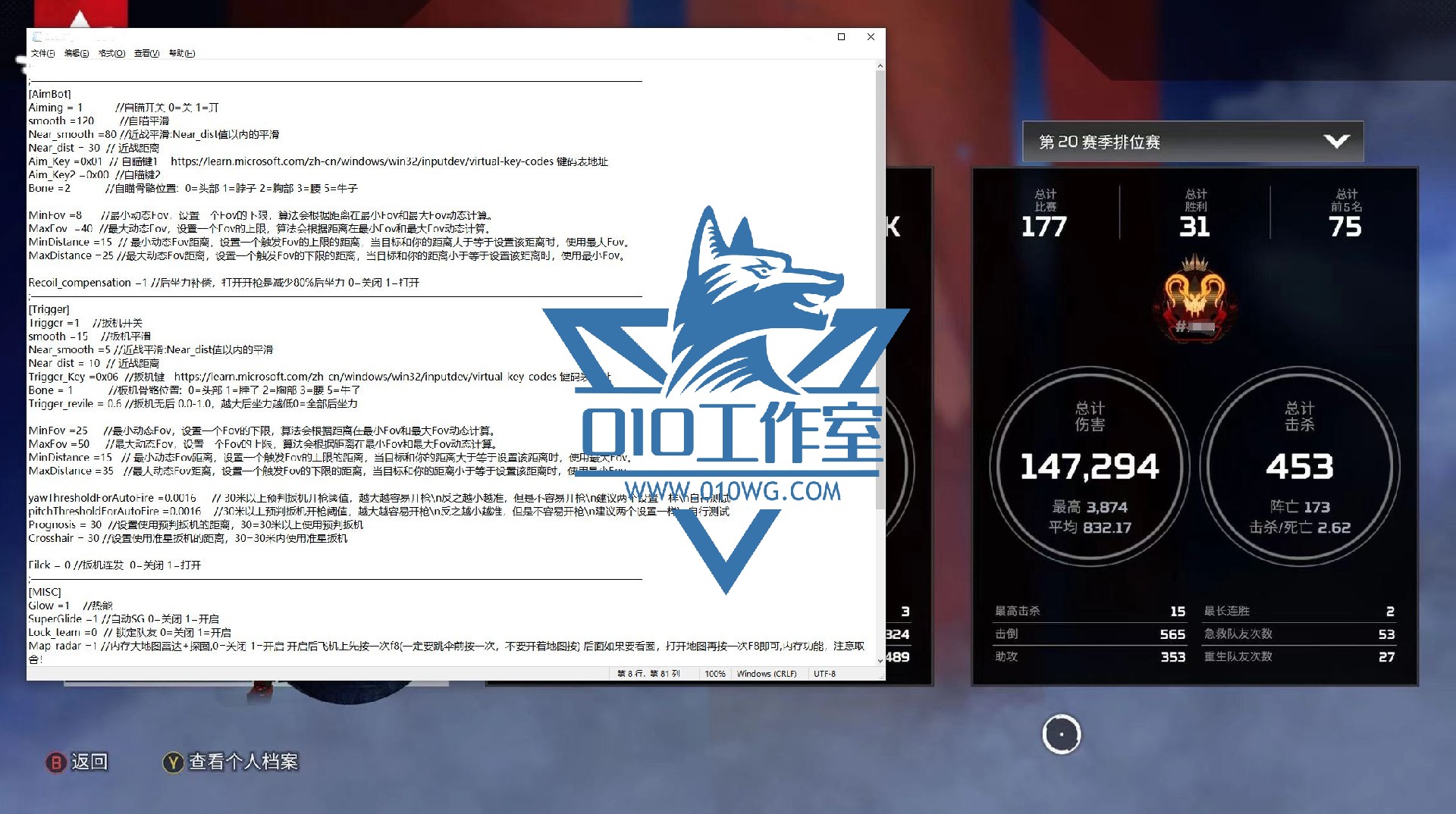Image resolution: width=1456 pixels, height=814 pixels.
Task: Click the Notepad scrollbar up arrow
Action: 880,66
